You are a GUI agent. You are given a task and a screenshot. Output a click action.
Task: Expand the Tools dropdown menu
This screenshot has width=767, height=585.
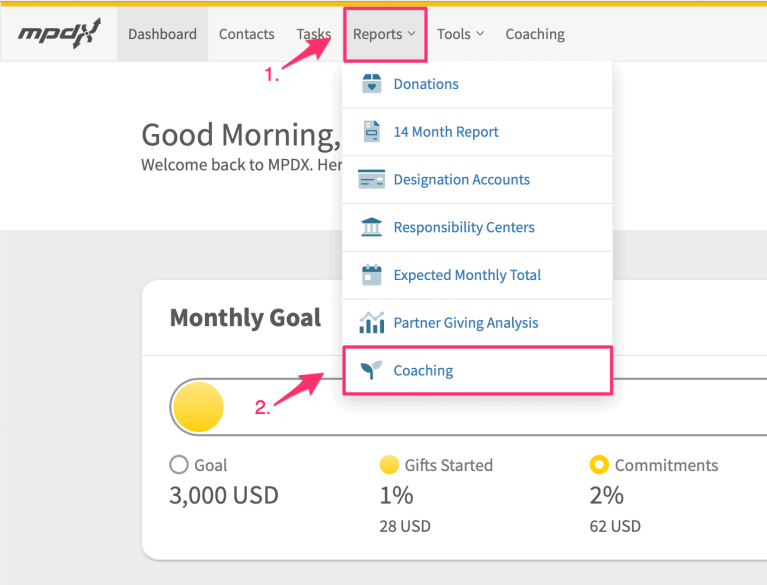tap(460, 34)
